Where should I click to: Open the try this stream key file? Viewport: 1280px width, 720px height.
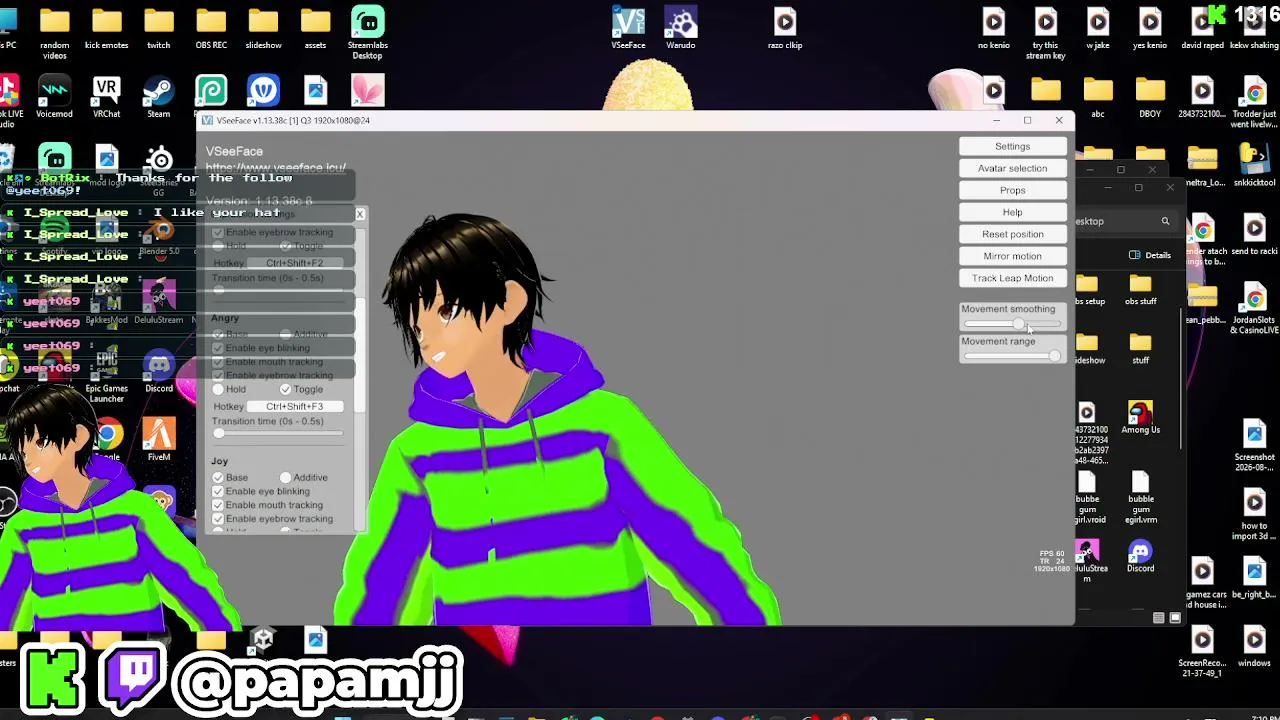(x=1045, y=32)
